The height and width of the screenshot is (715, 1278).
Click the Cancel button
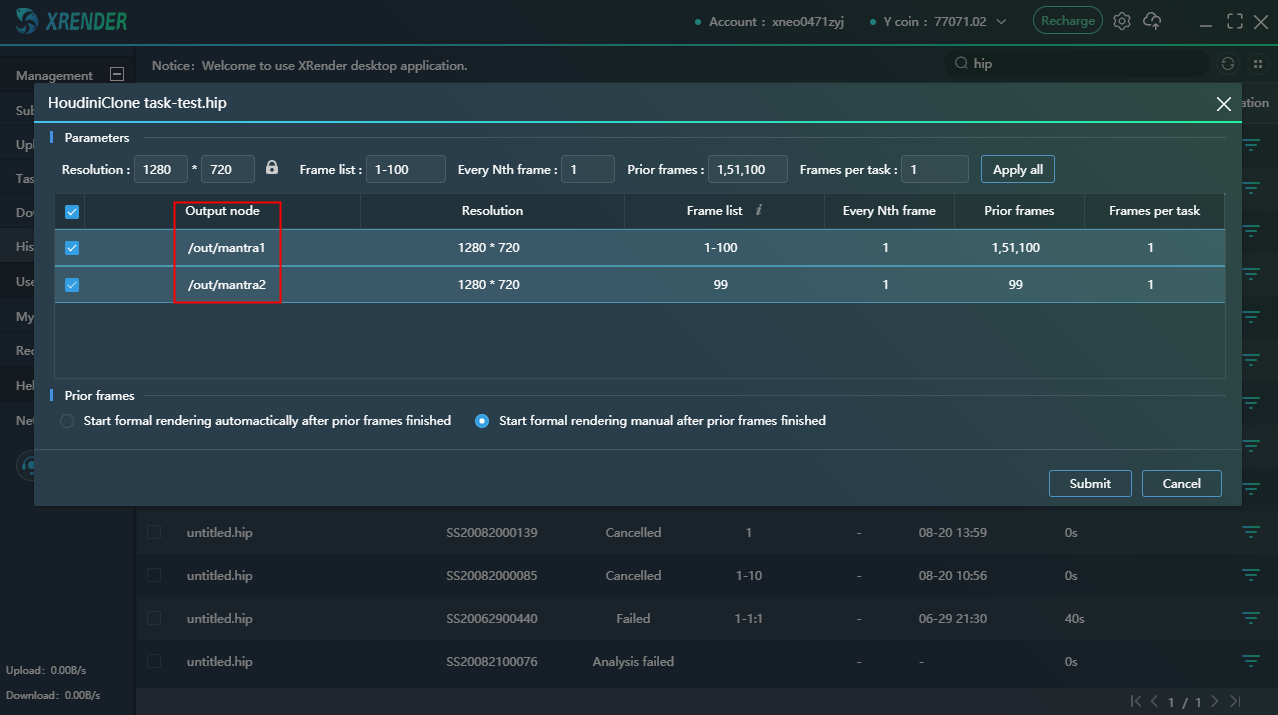(1181, 483)
